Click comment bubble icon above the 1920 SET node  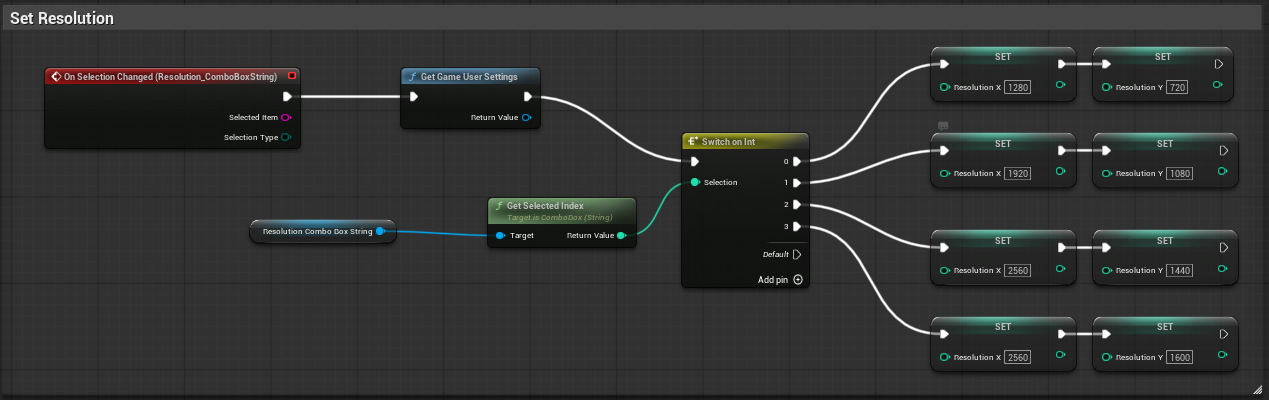click(942, 125)
